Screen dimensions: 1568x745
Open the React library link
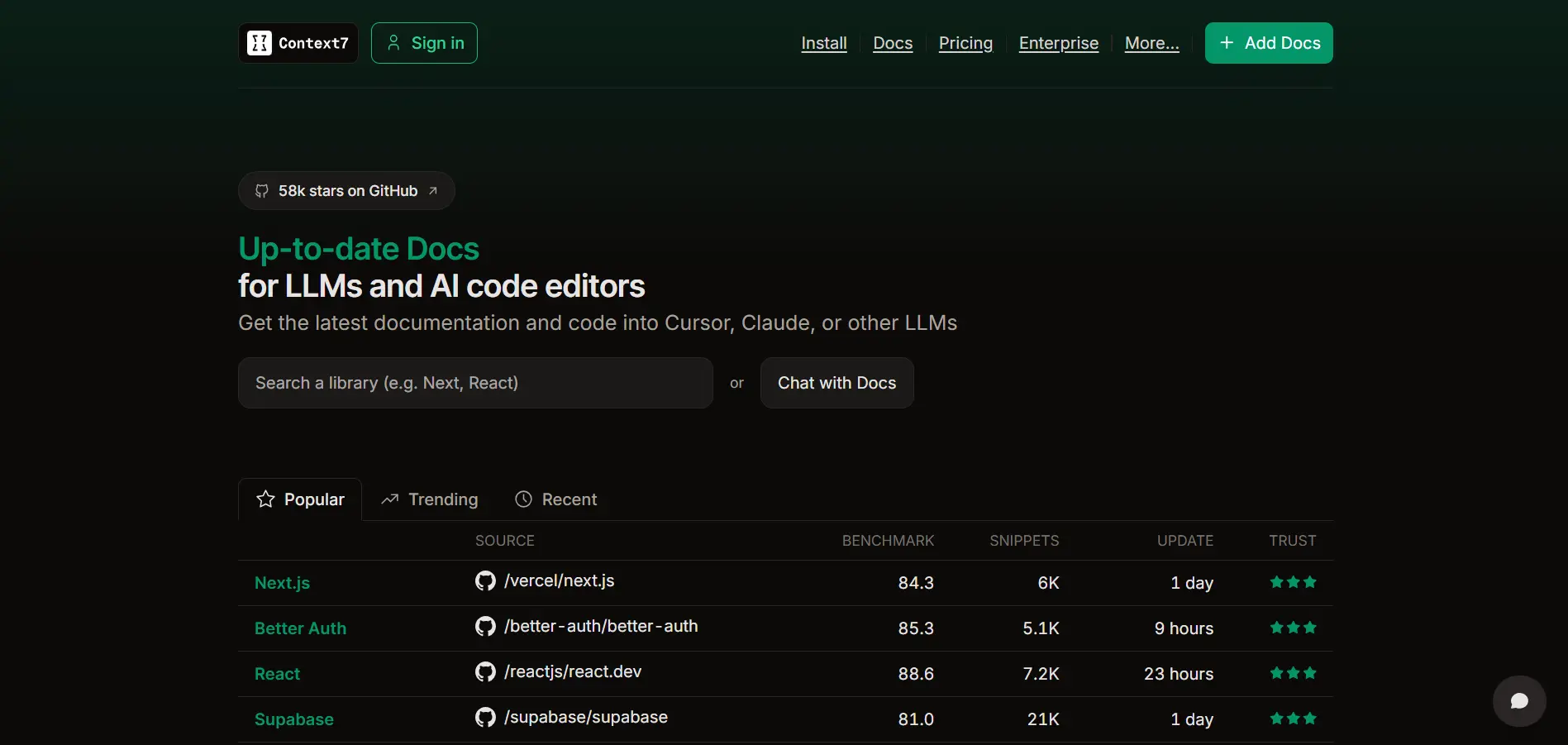point(277,674)
